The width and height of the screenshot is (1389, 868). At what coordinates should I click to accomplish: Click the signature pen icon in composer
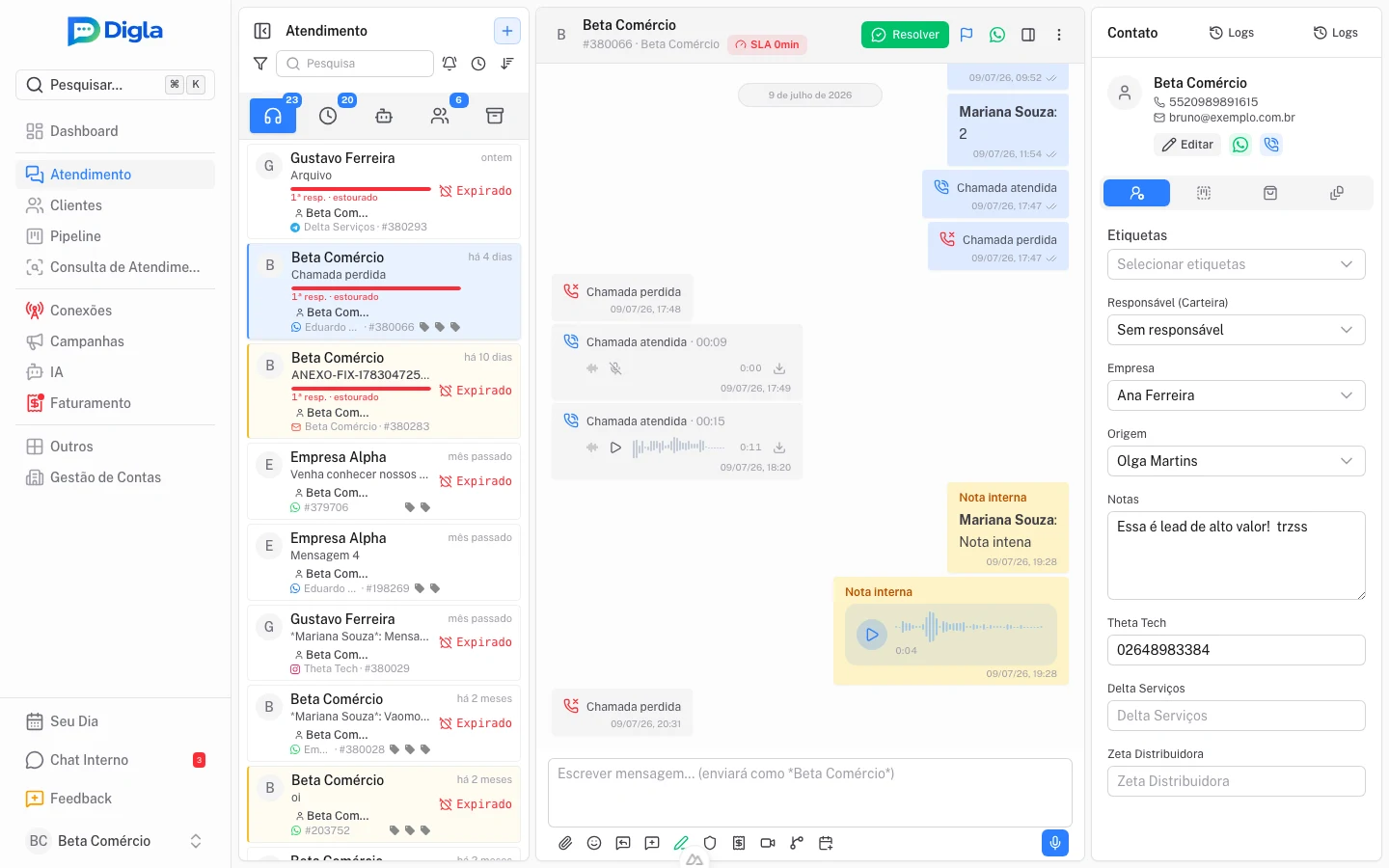click(681, 843)
